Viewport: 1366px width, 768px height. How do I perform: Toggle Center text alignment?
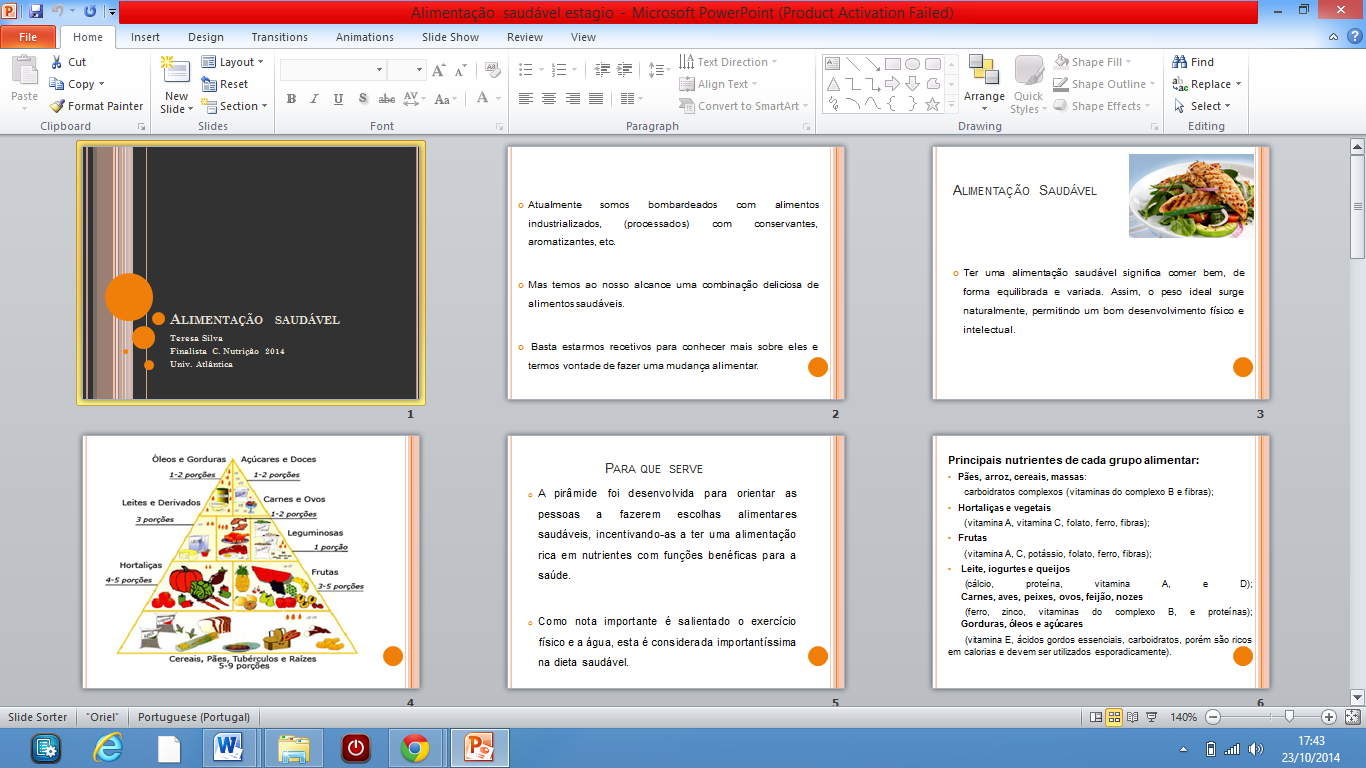(x=549, y=99)
